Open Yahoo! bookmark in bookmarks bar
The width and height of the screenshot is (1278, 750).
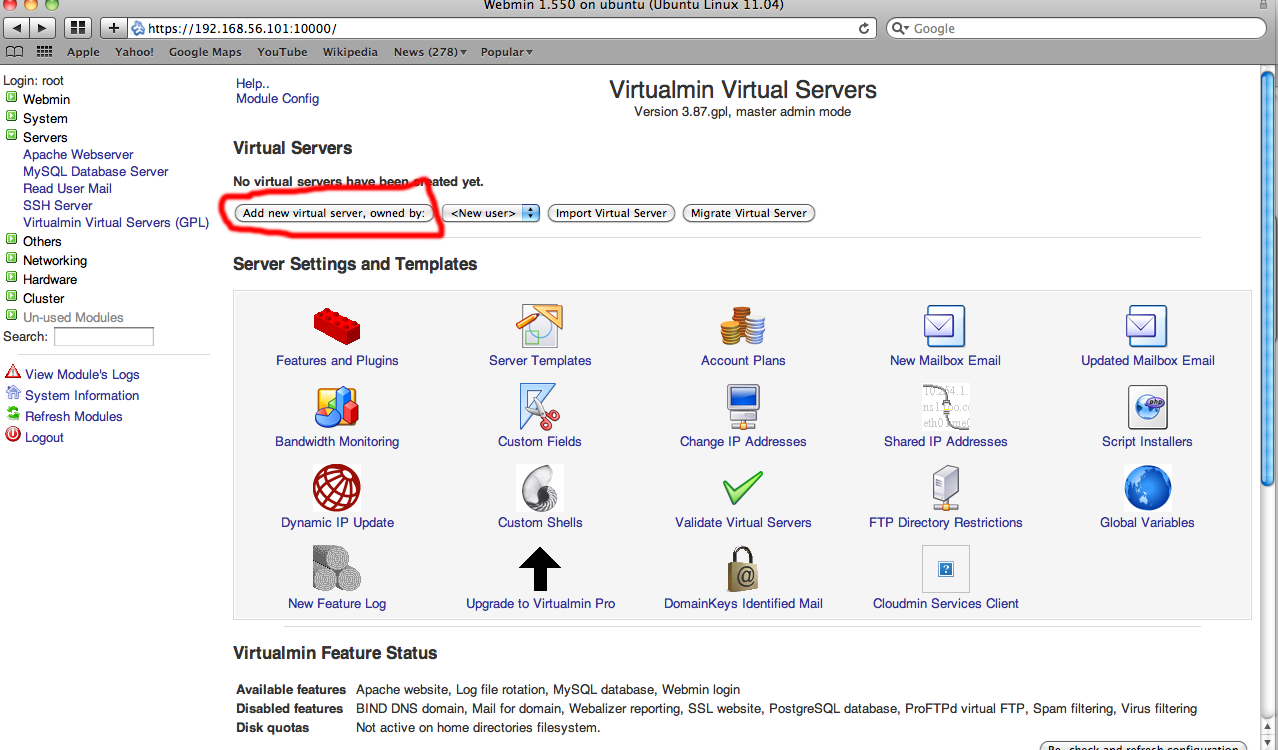[x=134, y=52]
